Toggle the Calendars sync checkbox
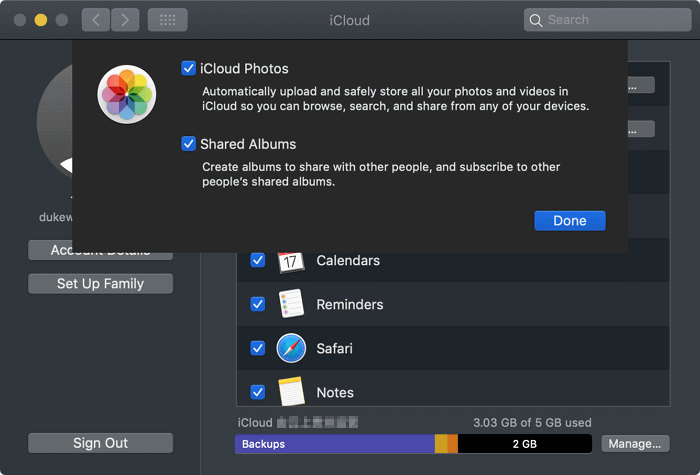 point(258,261)
